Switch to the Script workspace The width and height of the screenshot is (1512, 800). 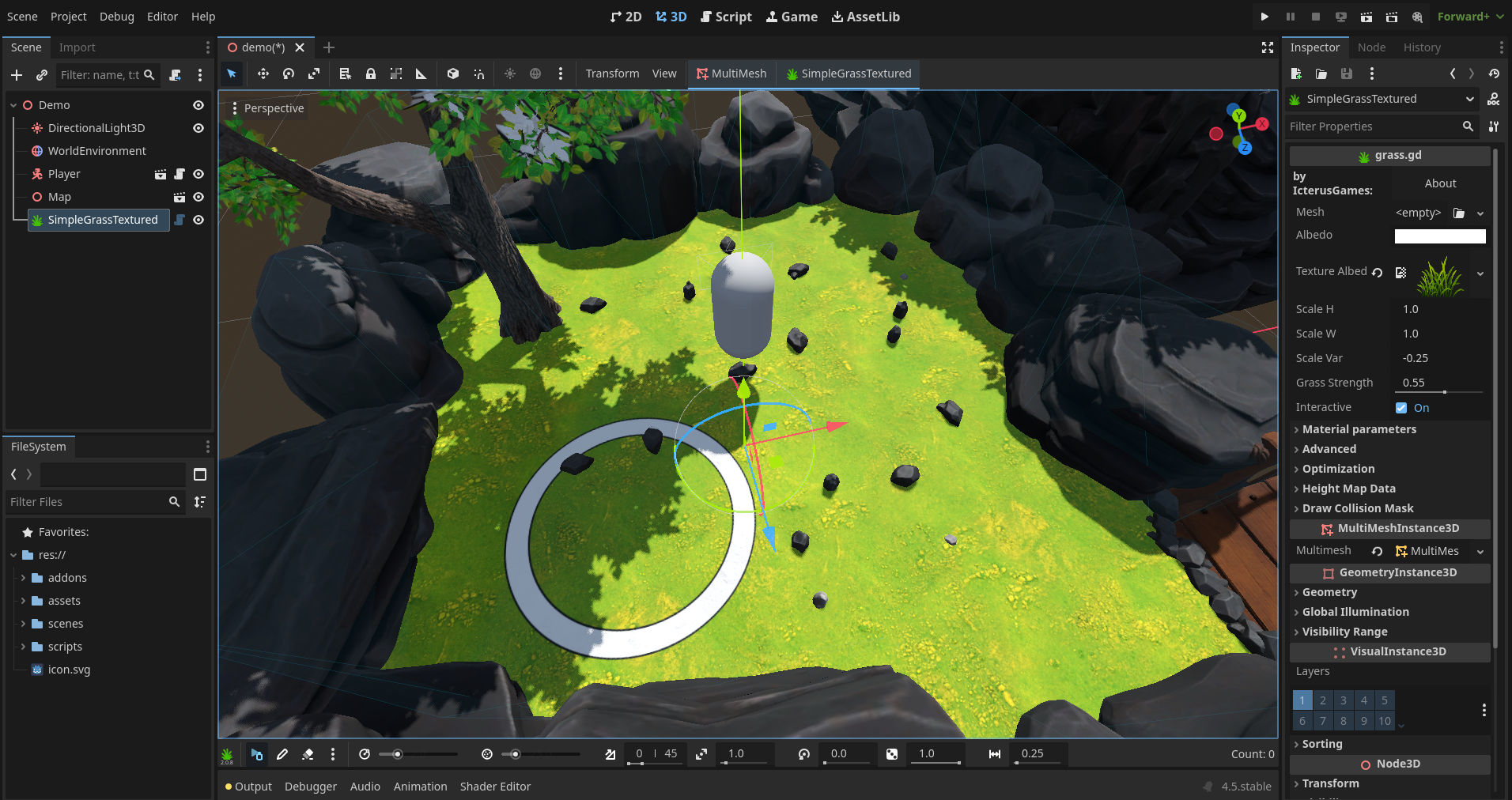click(726, 17)
